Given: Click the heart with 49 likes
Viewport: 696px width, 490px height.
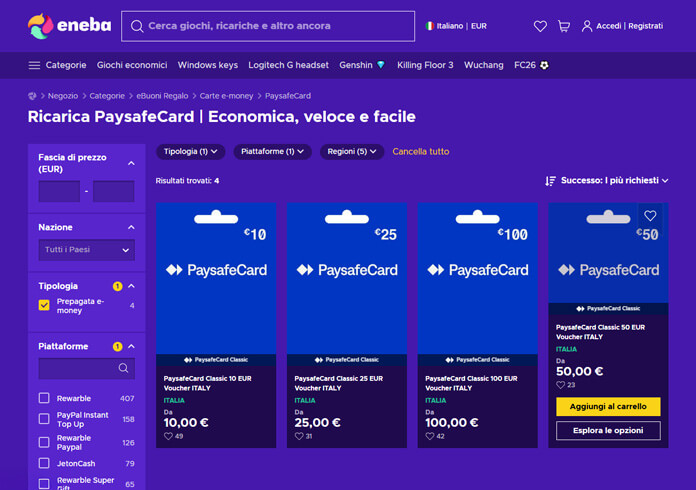Looking at the screenshot, I should [x=168, y=436].
